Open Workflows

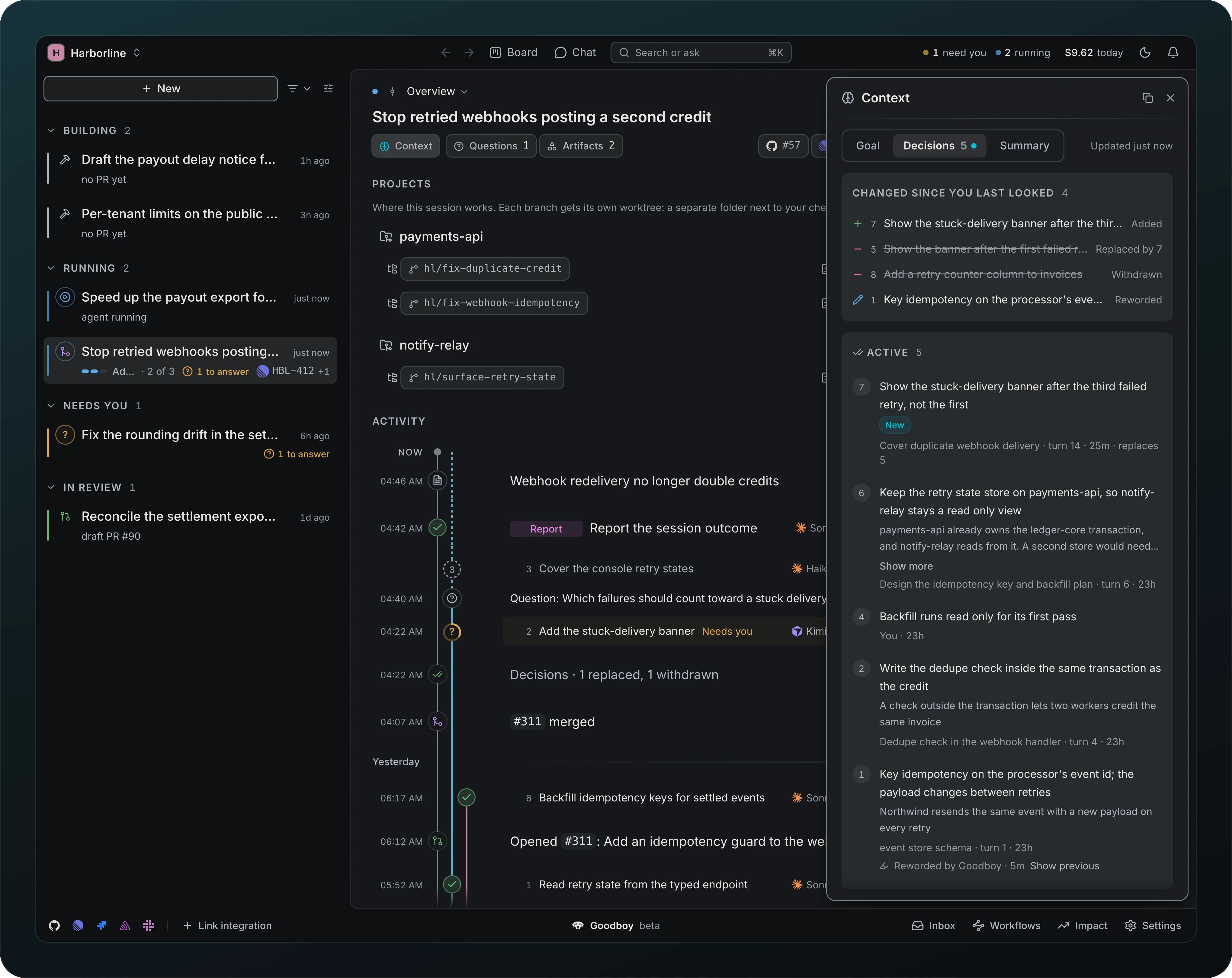pos(1006,925)
